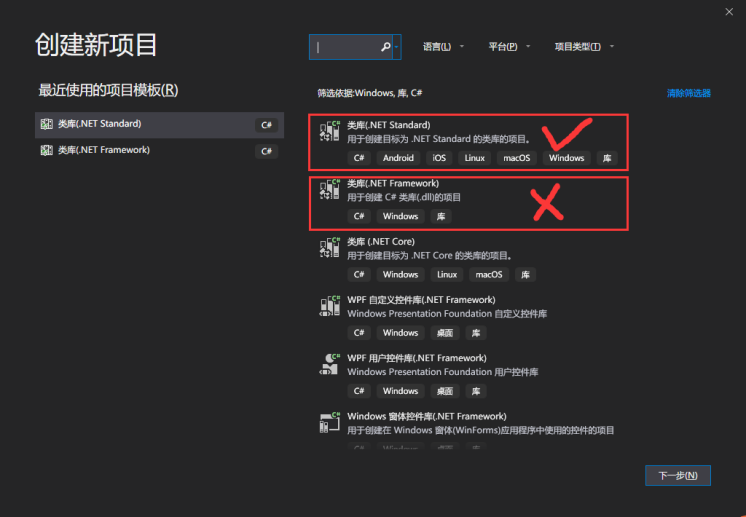
Task: Click recent 类库(.NET Standard) item icon
Action: tap(46, 124)
